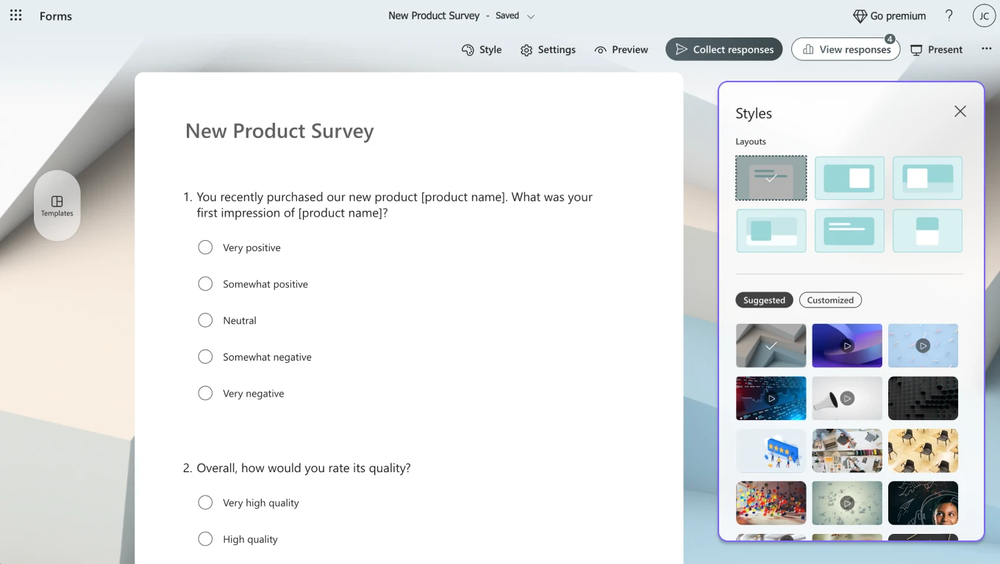Select 'Very high quality' radio option
Viewport: 1000px width, 564px height.
(205, 503)
